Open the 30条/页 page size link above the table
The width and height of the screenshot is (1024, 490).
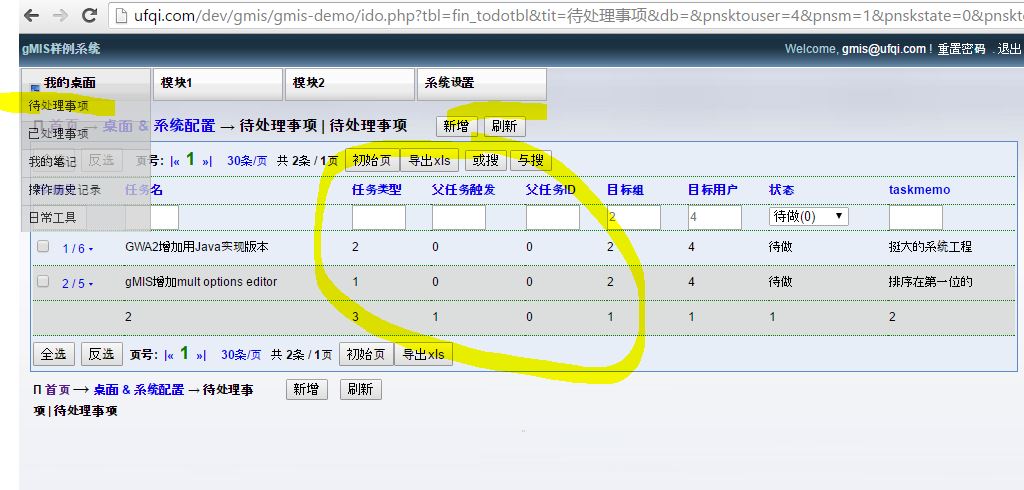pyautogui.click(x=247, y=161)
